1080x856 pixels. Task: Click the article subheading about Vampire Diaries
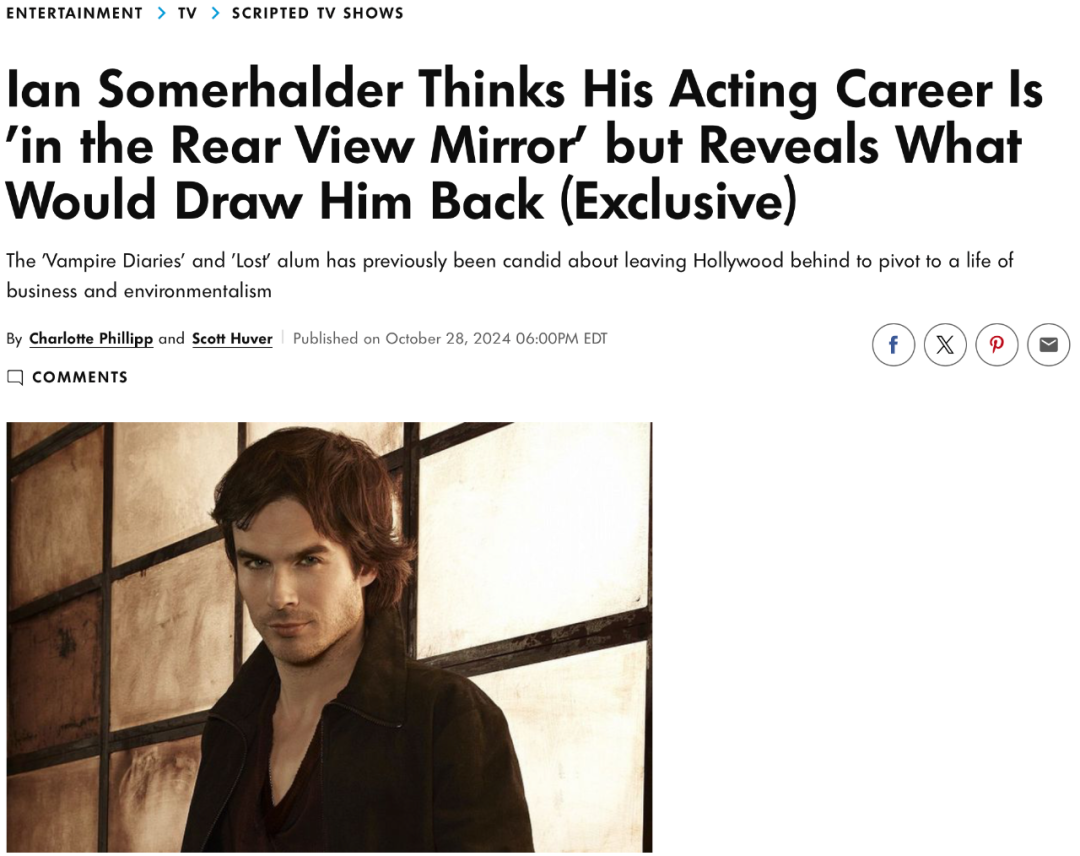pos(510,275)
